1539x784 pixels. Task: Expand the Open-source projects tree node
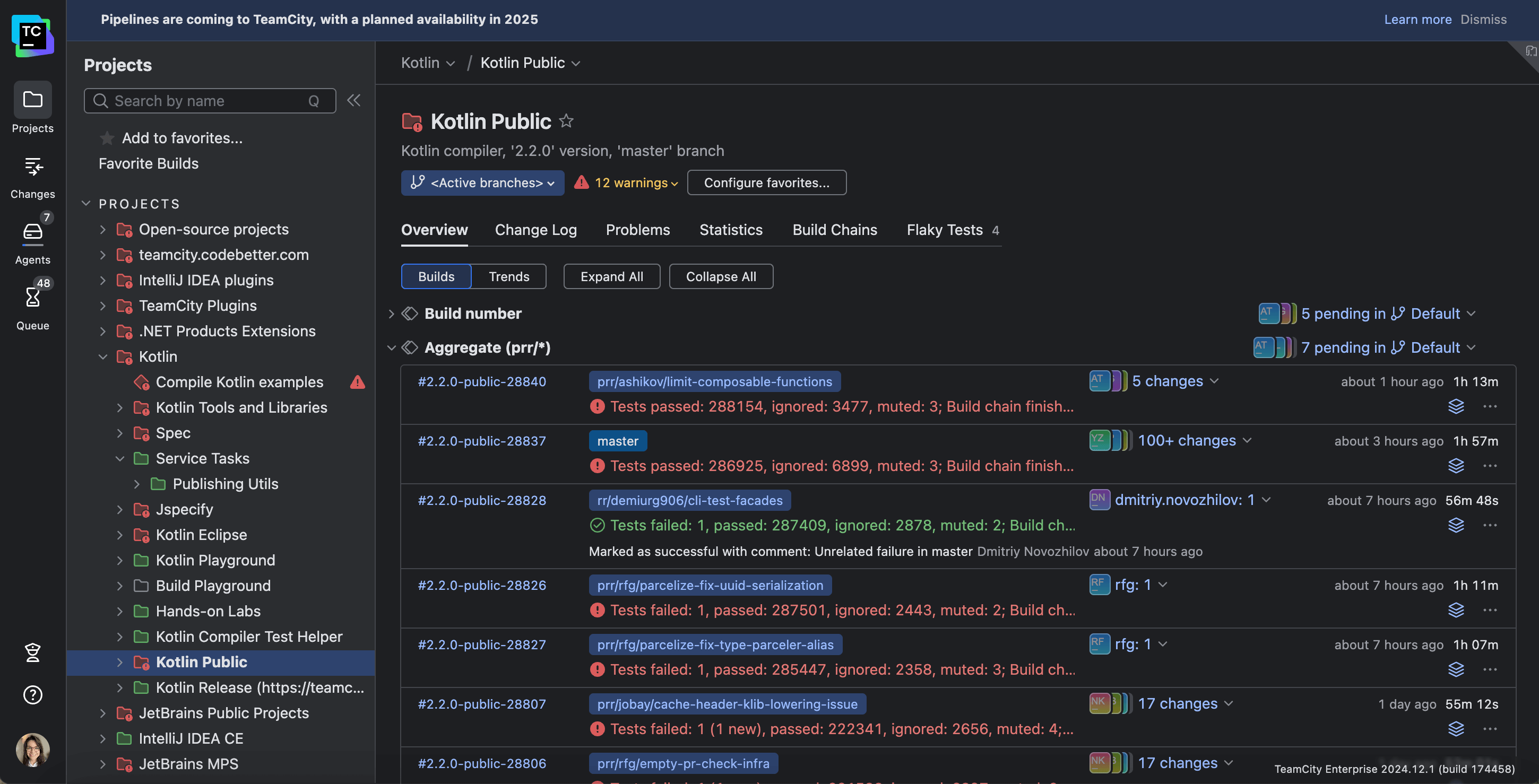click(103, 229)
